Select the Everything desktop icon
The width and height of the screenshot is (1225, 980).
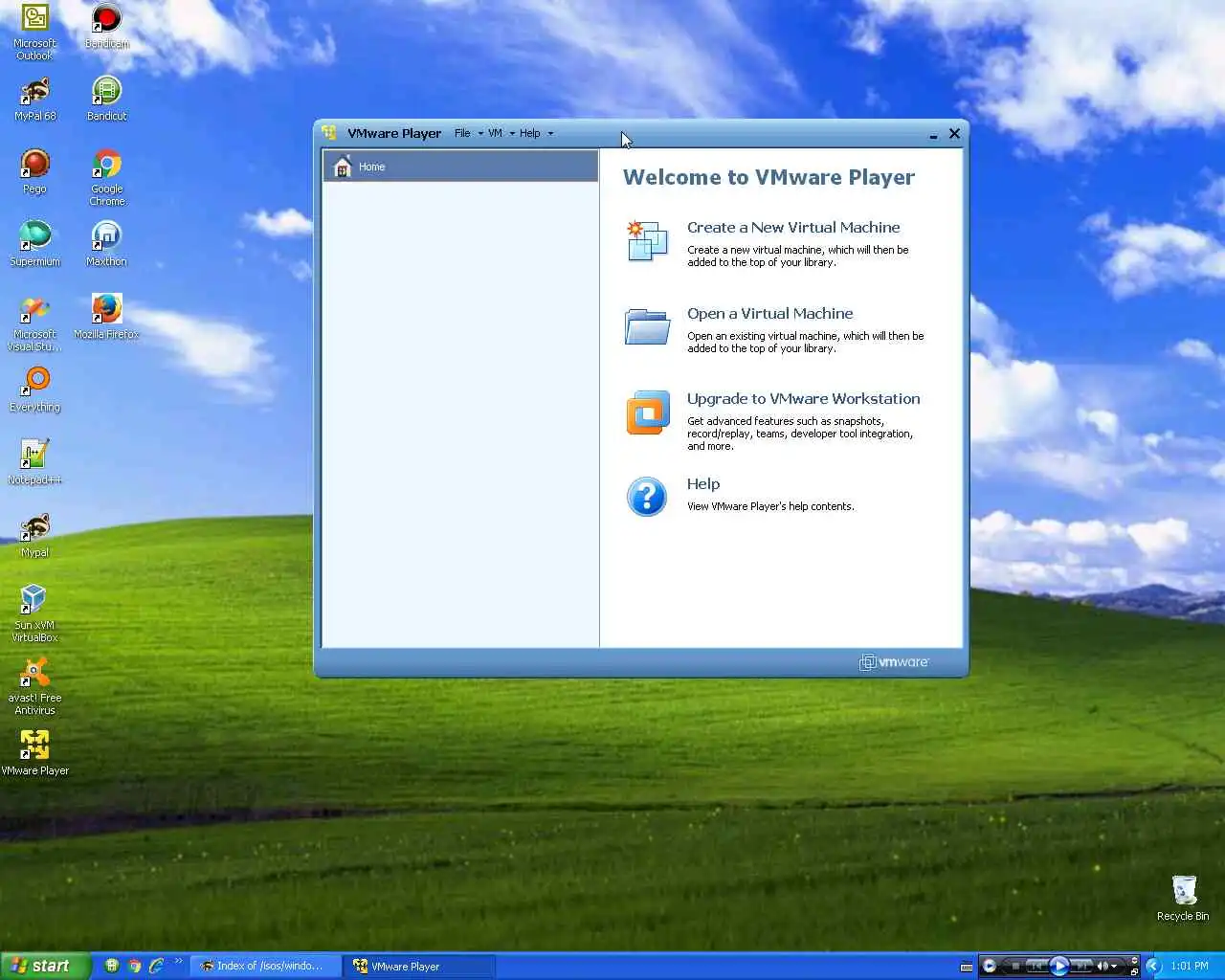click(x=34, y=390)
